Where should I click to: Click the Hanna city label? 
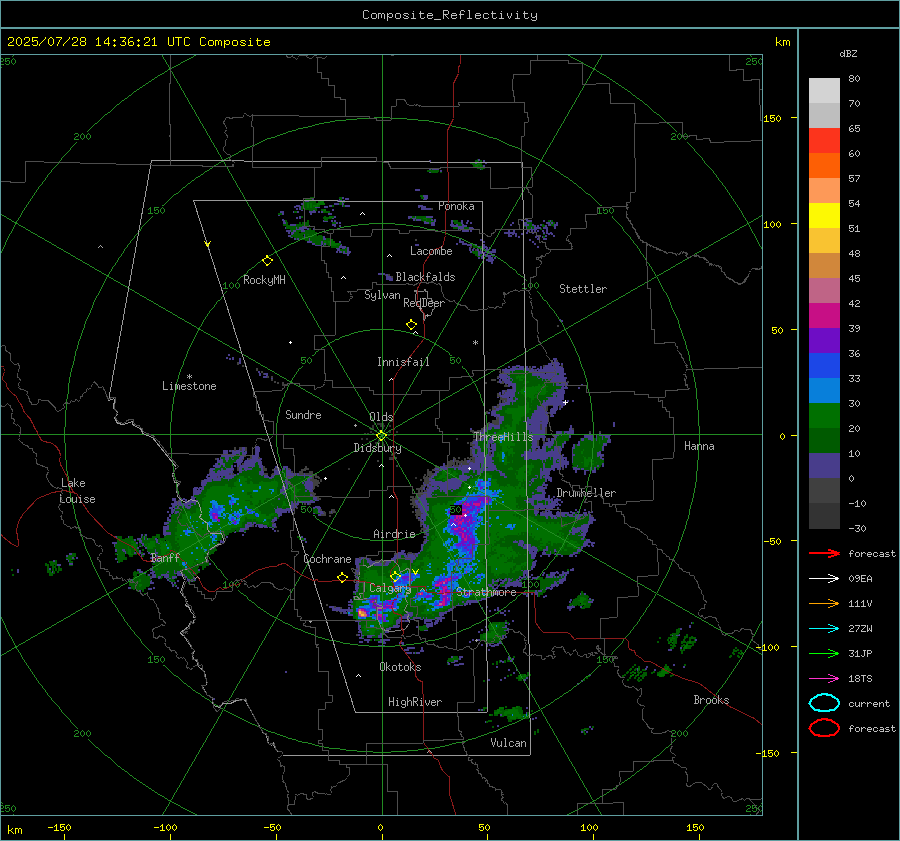click(x=699, y=446)
